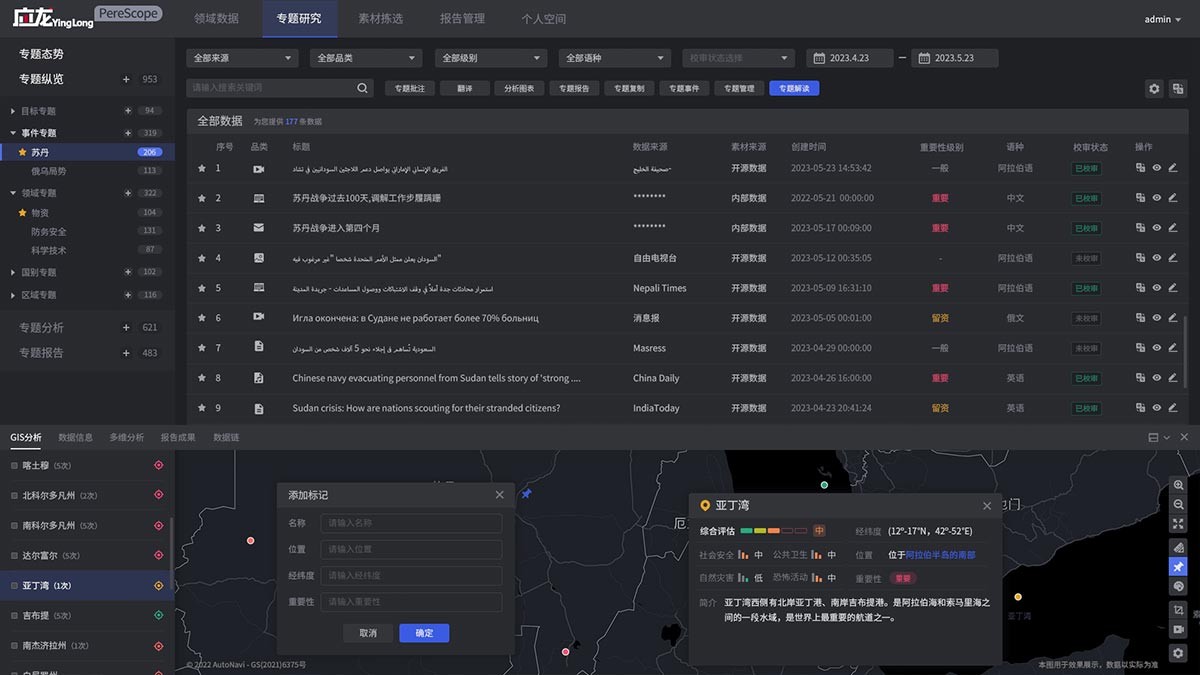
Task: Click the 请输入名称 name input field
Action: pos(411,523)
